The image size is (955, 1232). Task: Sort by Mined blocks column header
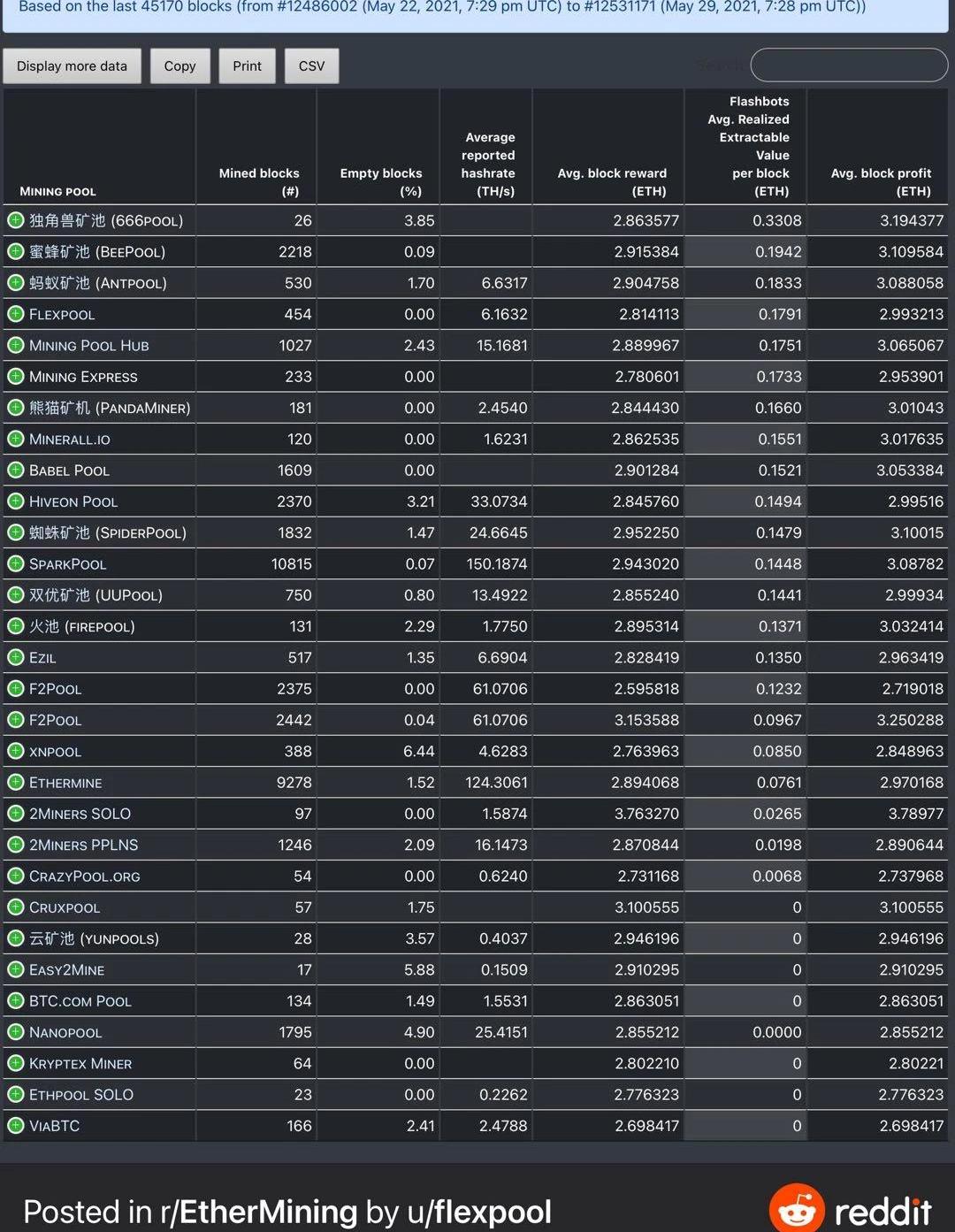[258, 181]
